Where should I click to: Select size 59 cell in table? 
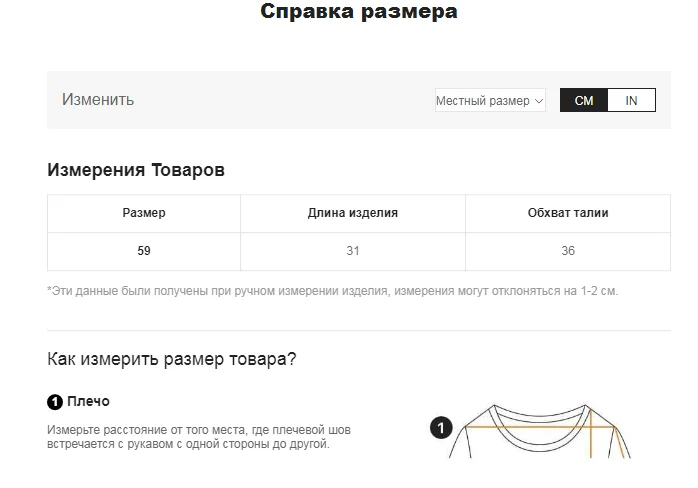click(x=144, y=251)
